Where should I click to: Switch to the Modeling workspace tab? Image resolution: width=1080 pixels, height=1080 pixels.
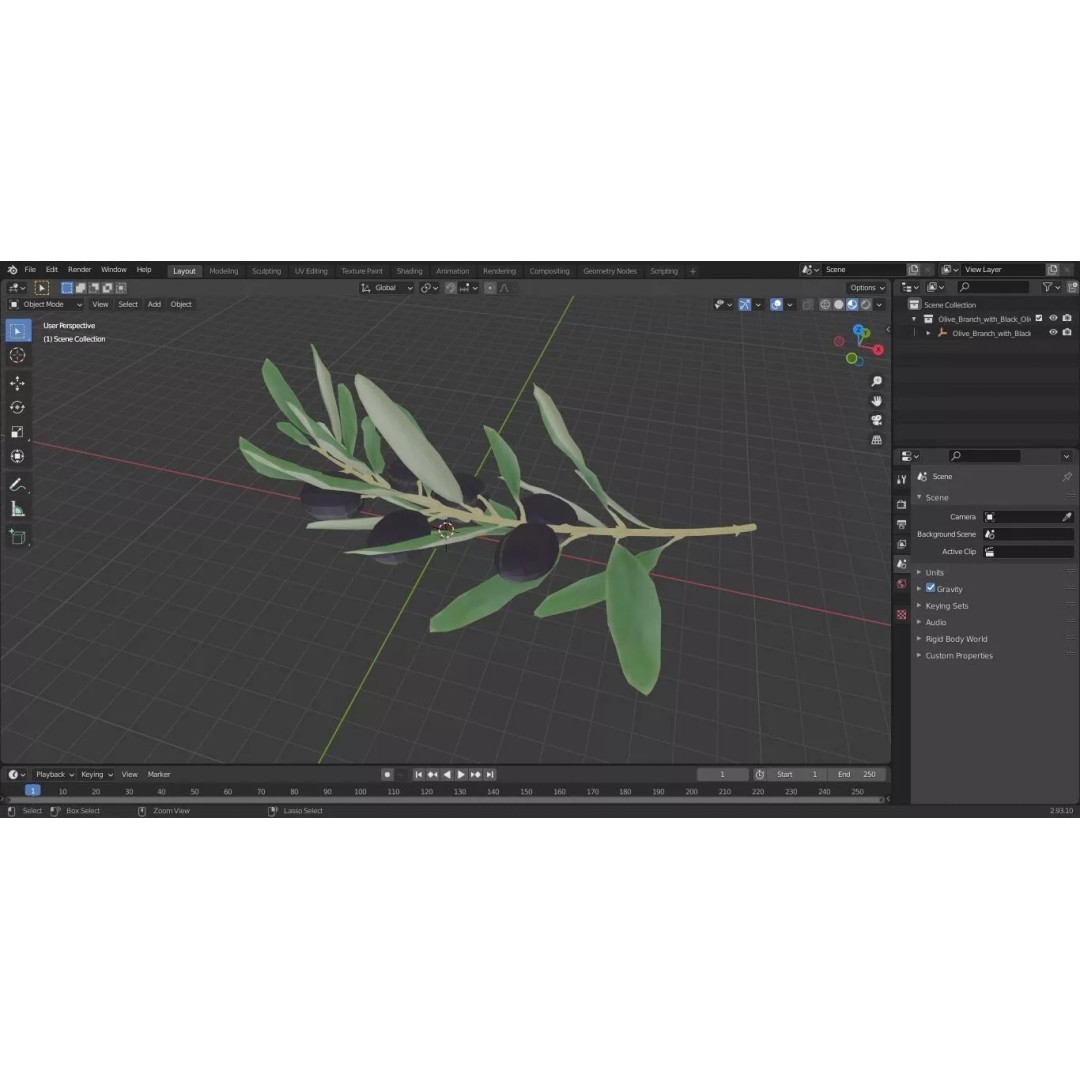[224, 271]
